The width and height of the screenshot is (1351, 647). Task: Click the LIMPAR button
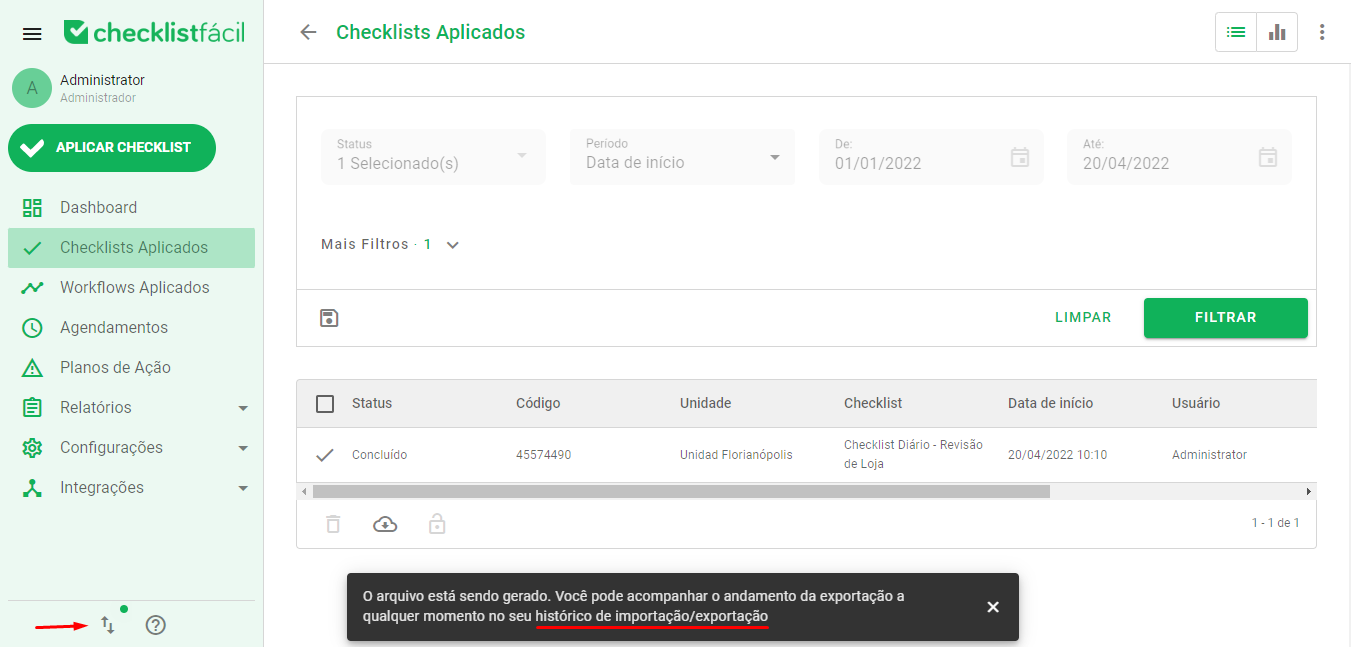pos(1083,318)
